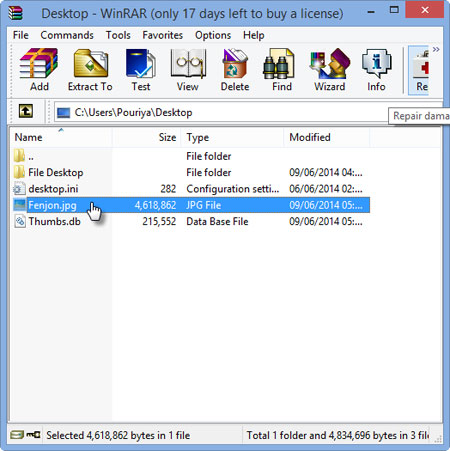Select the desktop.ini file
This screenshot has height=451, width=450.
point(191,189)
